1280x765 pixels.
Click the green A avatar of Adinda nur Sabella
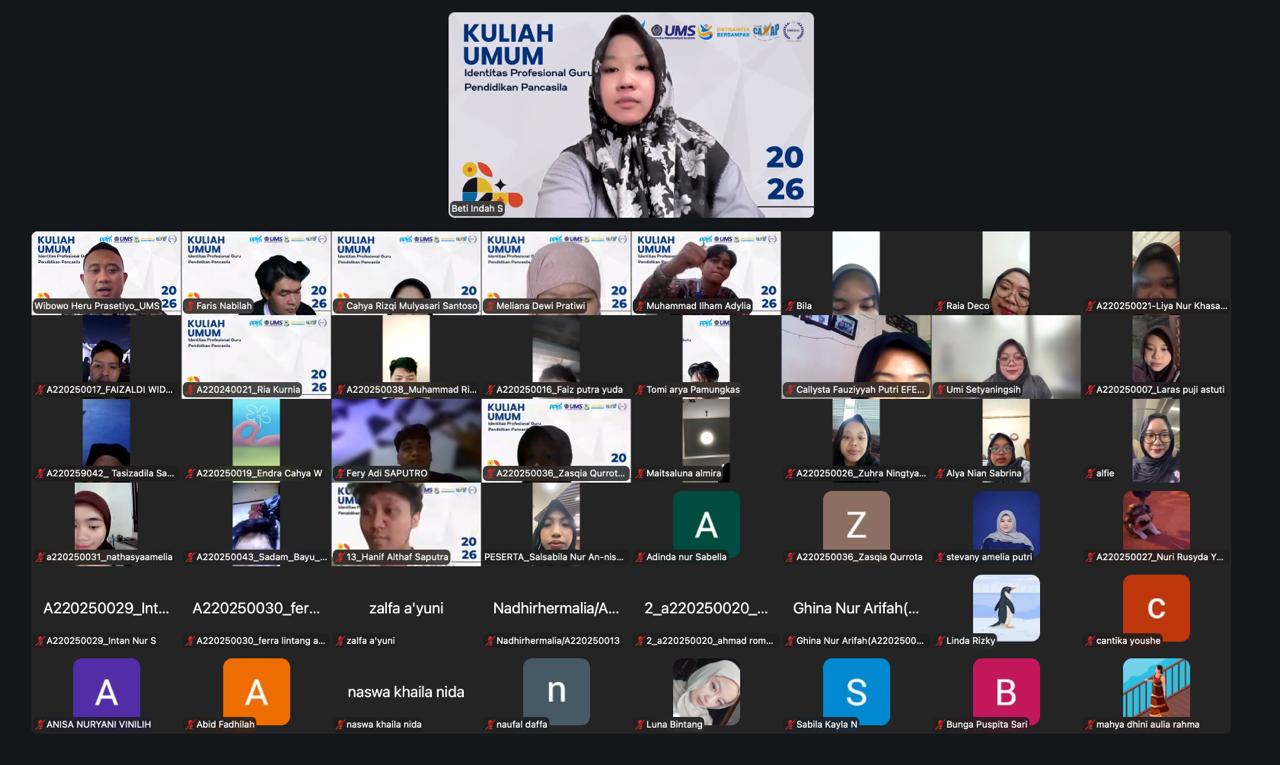click(x=706, y=524)
